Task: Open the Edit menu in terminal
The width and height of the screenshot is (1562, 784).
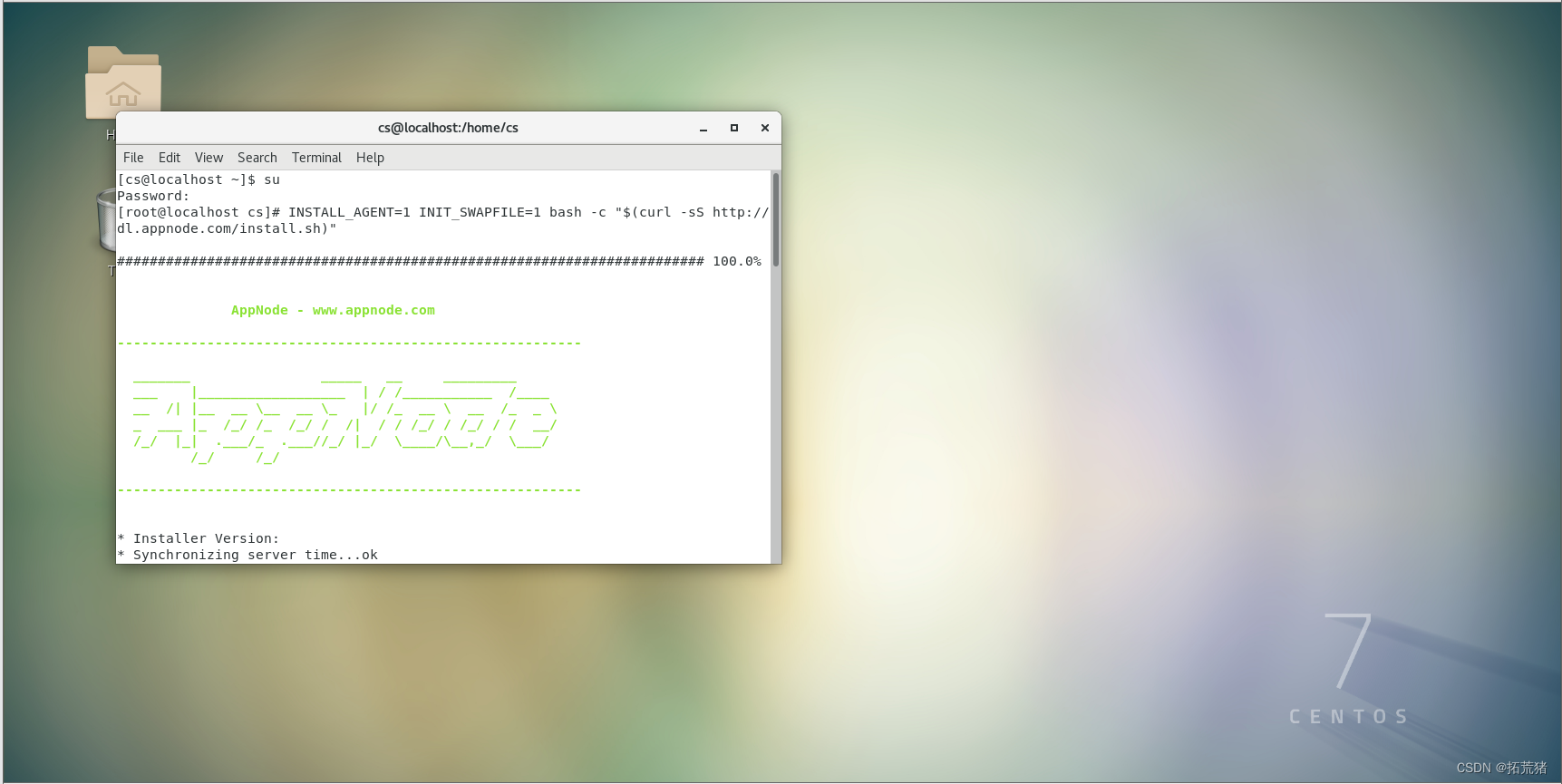Action: pyautogui.click(x=170, y=158)
